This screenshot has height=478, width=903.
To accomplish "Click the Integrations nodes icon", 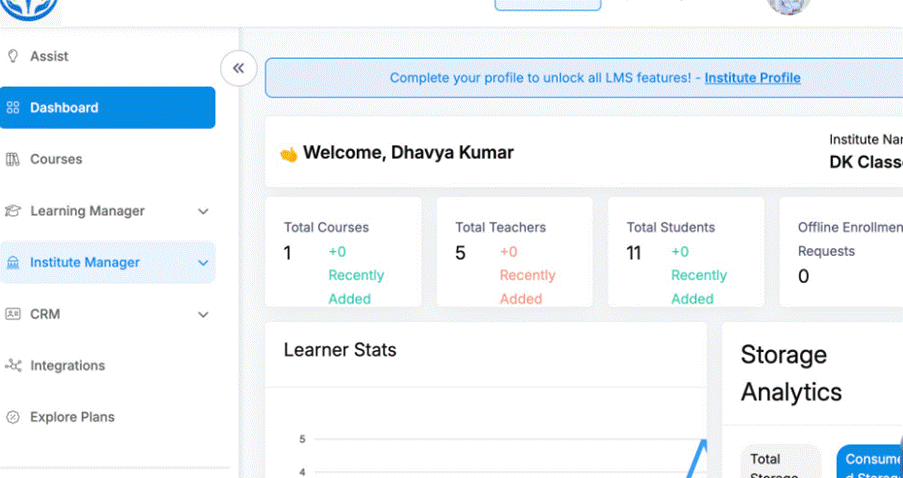I will (x=13, y=366).
